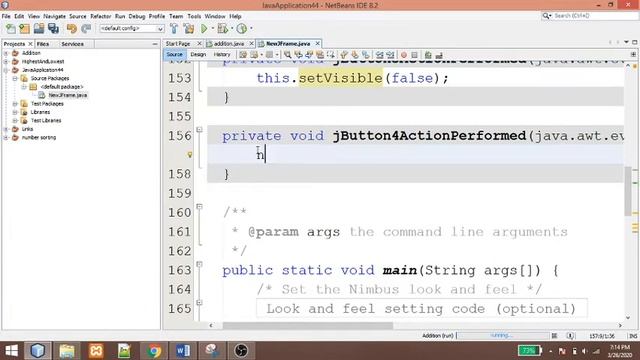This screenshot has height=360, width=640.
Task: Click the Stop Macro Recording square icon
Action: point(414,55)
